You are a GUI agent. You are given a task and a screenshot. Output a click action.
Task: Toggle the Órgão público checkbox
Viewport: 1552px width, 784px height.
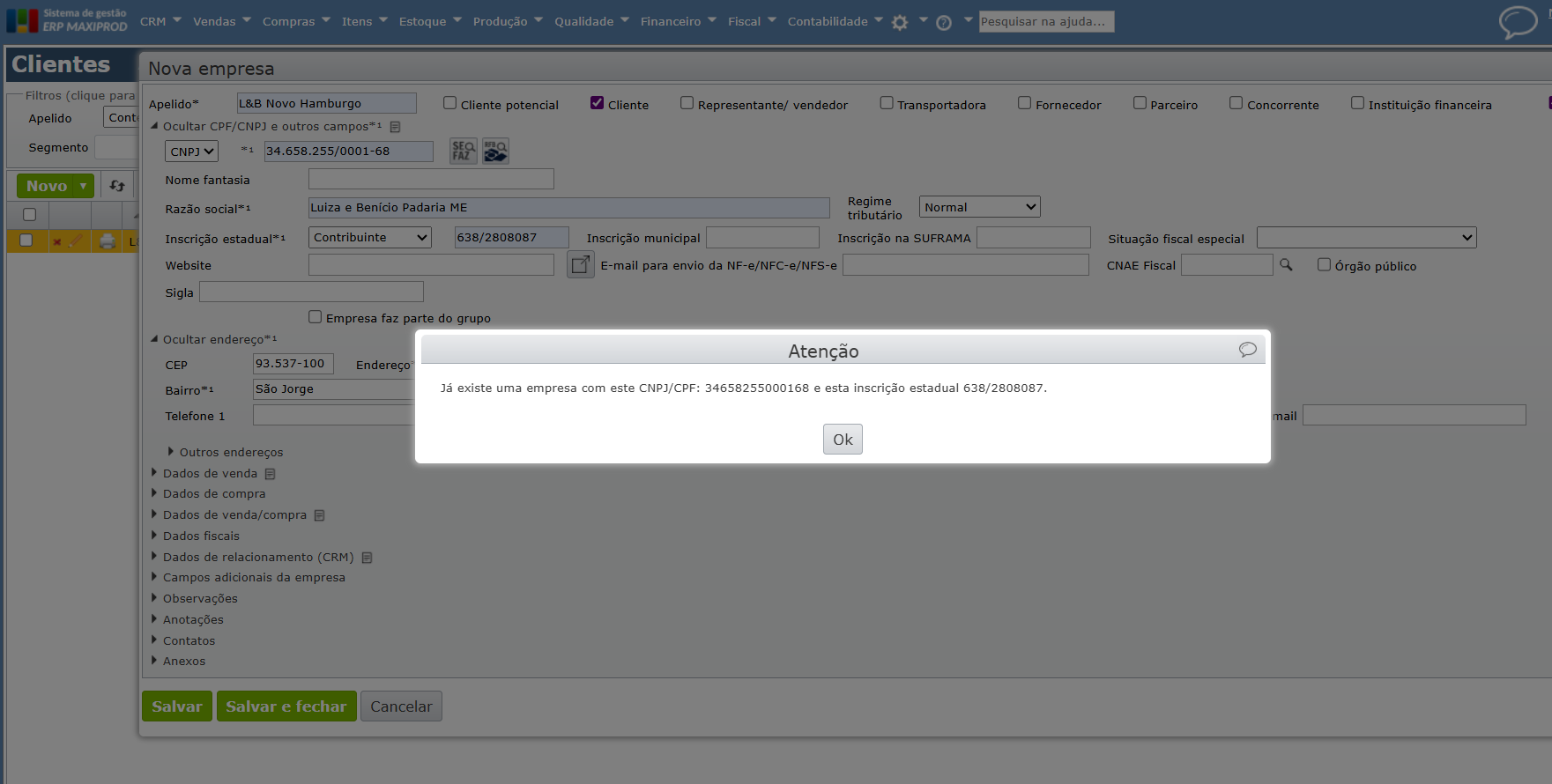pyautogui.click(x=1325, y=264)
